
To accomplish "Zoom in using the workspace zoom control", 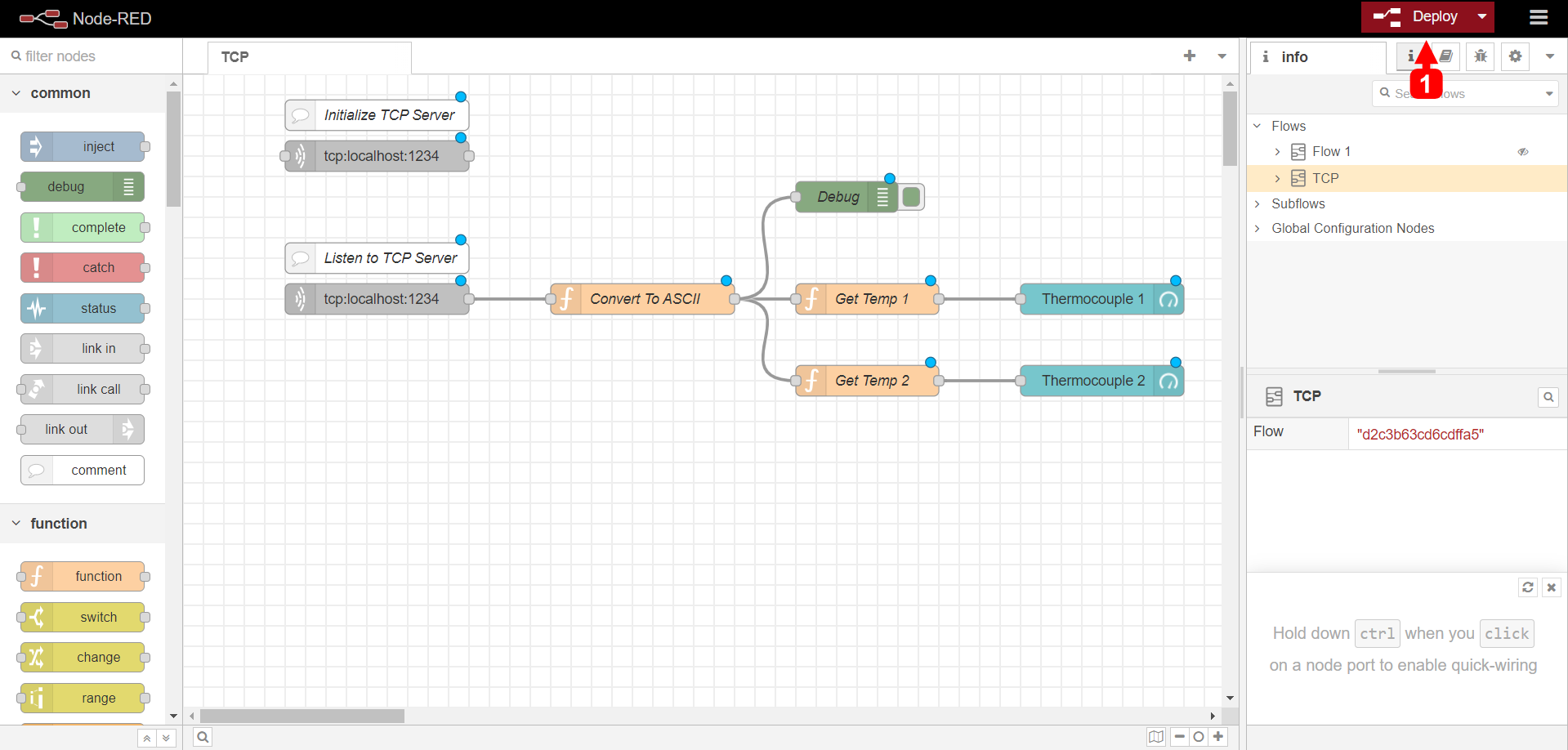I will (x=1218, y=736).
